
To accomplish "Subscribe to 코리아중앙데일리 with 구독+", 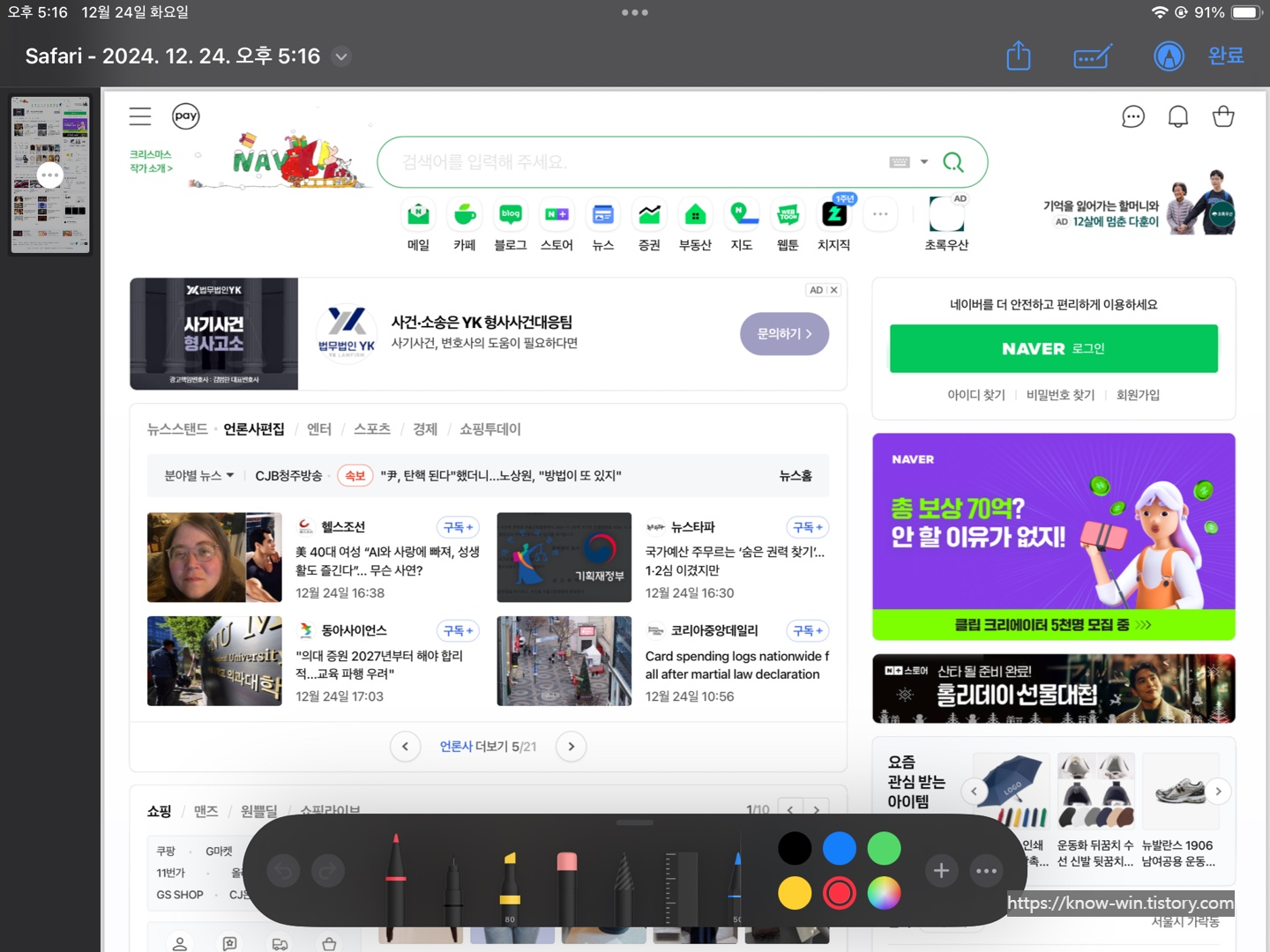I will pyautogui.click(x=808, y=631).
